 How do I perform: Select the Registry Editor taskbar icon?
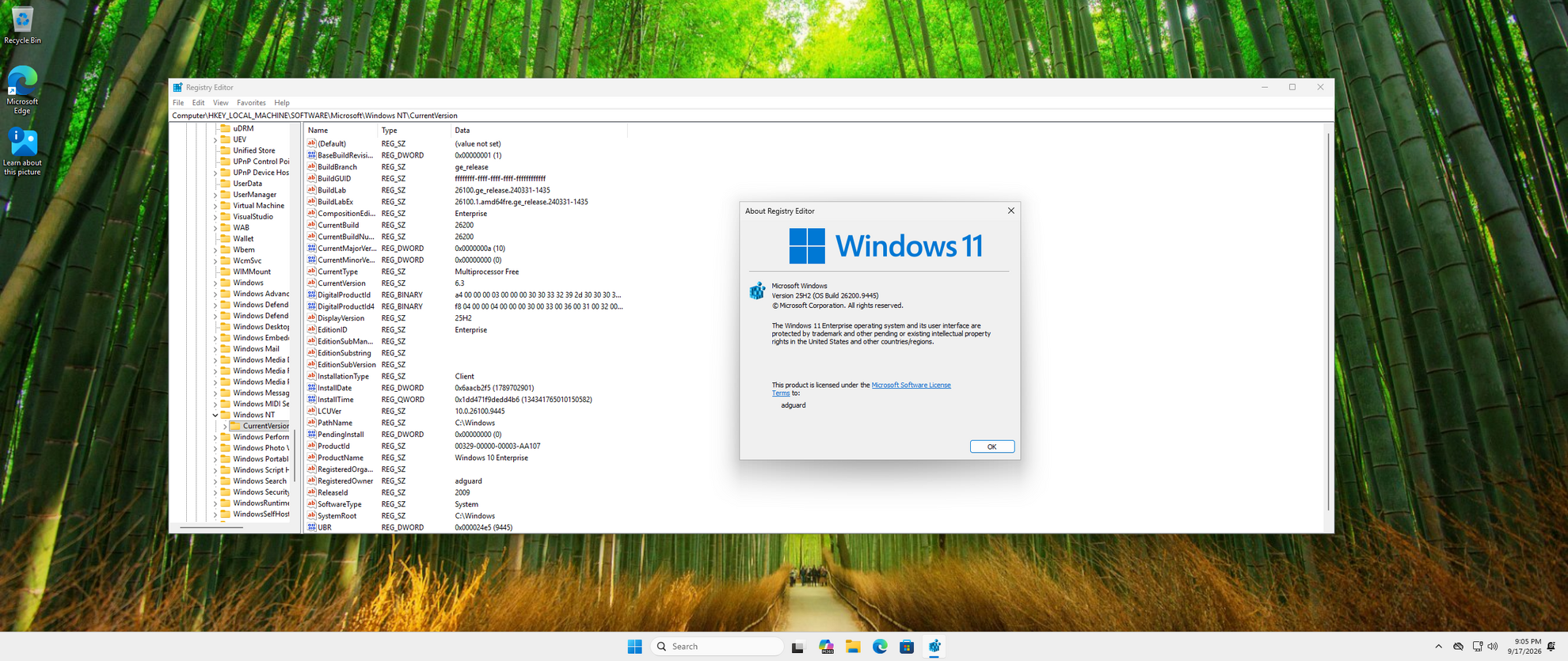pos(934,647)
